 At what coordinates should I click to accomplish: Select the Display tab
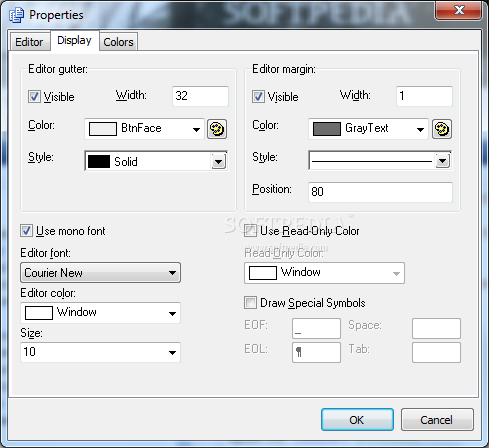74,40
